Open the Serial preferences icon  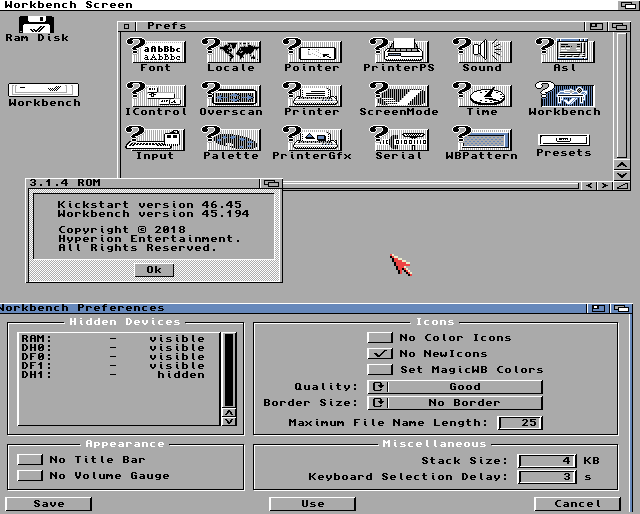[398, 139]
